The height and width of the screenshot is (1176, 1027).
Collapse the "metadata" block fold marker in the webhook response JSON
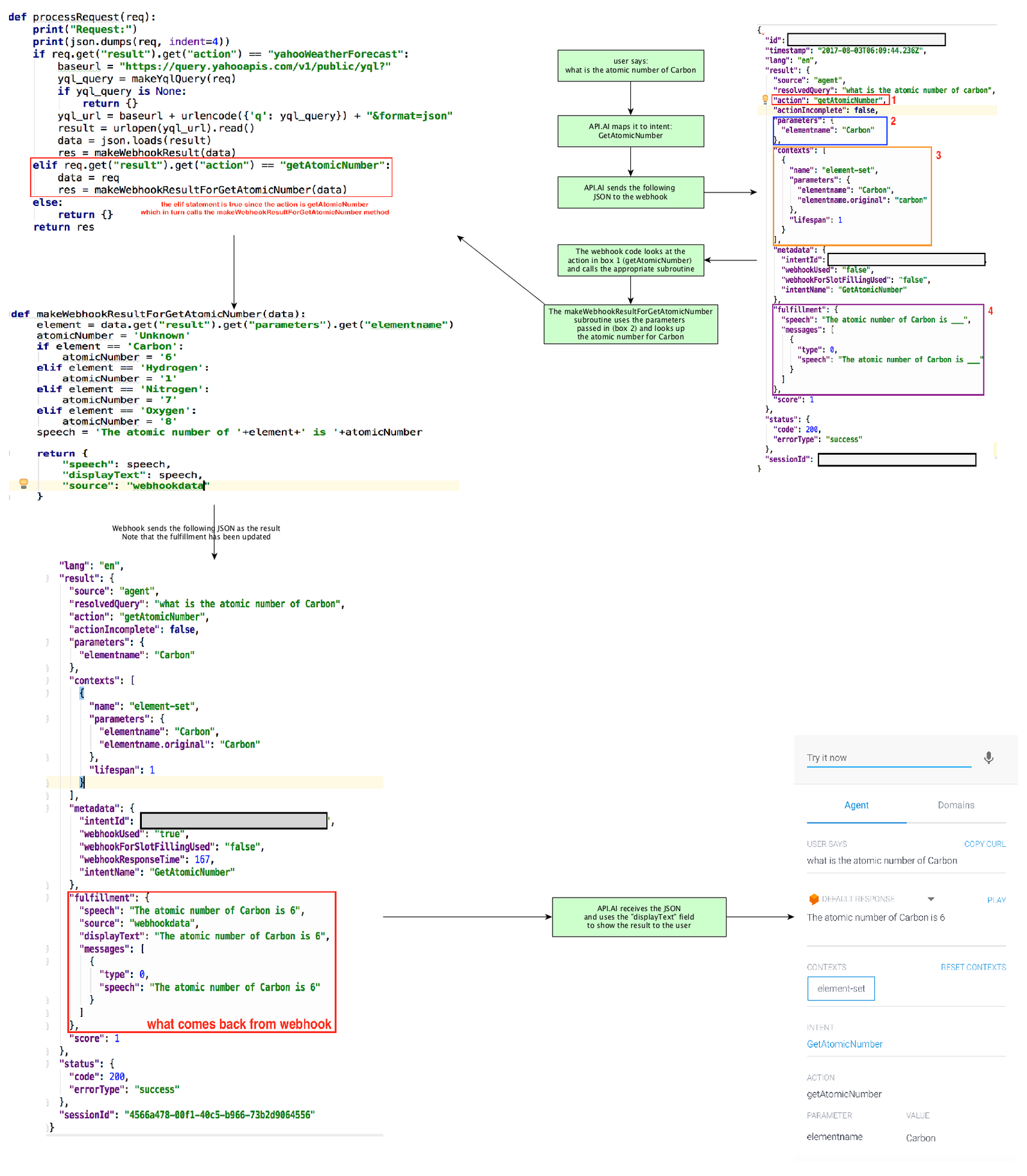(x=47, y=808)
